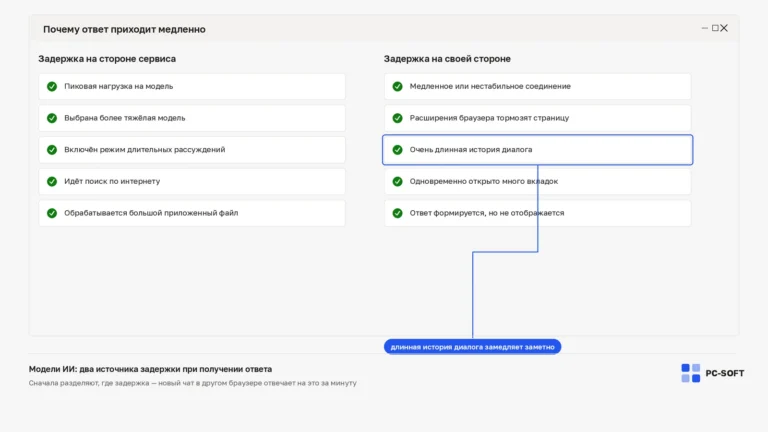Select Задержка на стороне сервиса heading
Screen dimensions: 768x432
click(x=107, y=59)
